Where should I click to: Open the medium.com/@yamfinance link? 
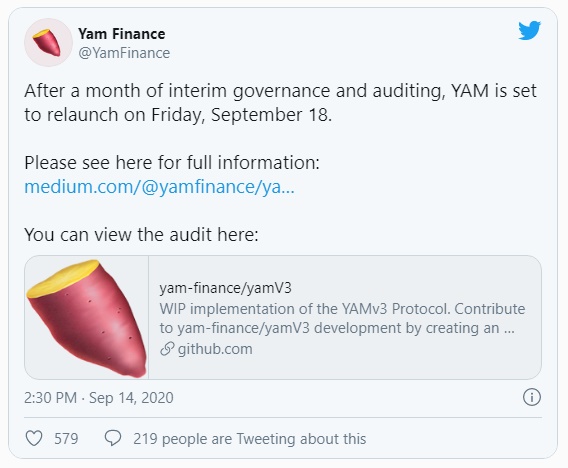(159, 187)
